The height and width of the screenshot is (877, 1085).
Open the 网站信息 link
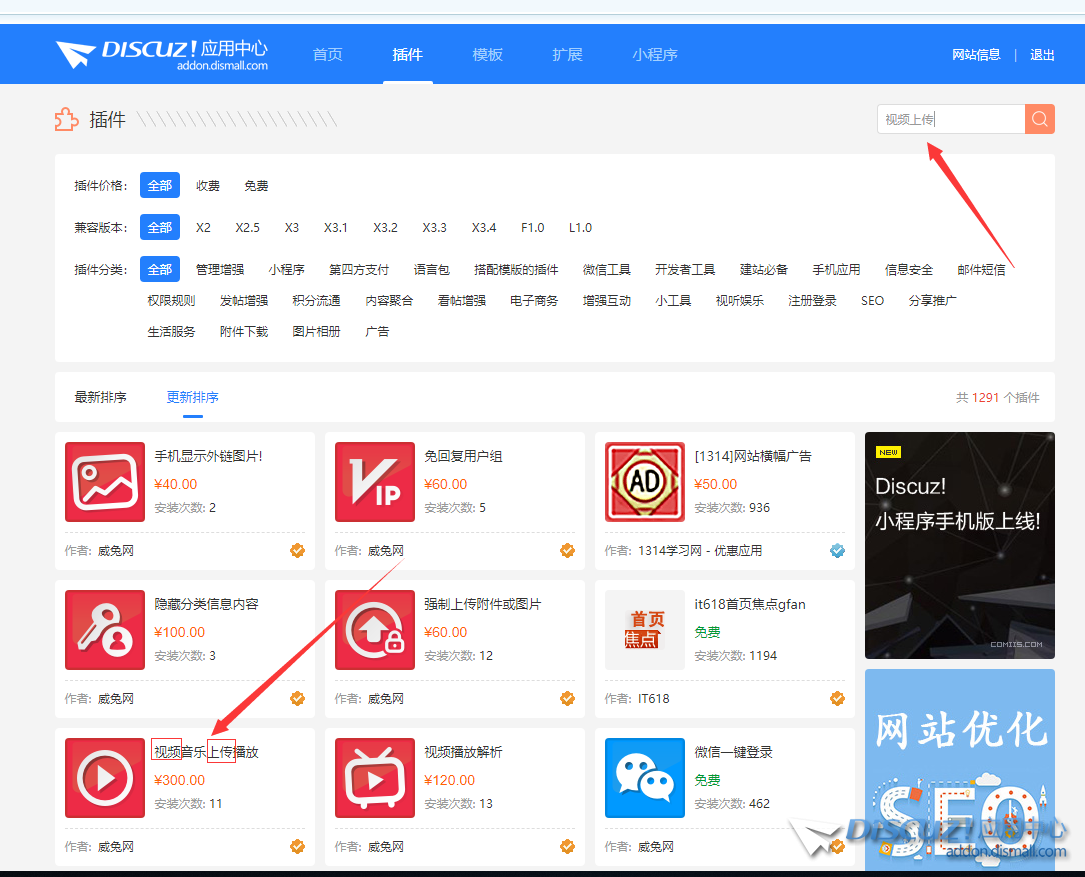click(x=976, y=55)
